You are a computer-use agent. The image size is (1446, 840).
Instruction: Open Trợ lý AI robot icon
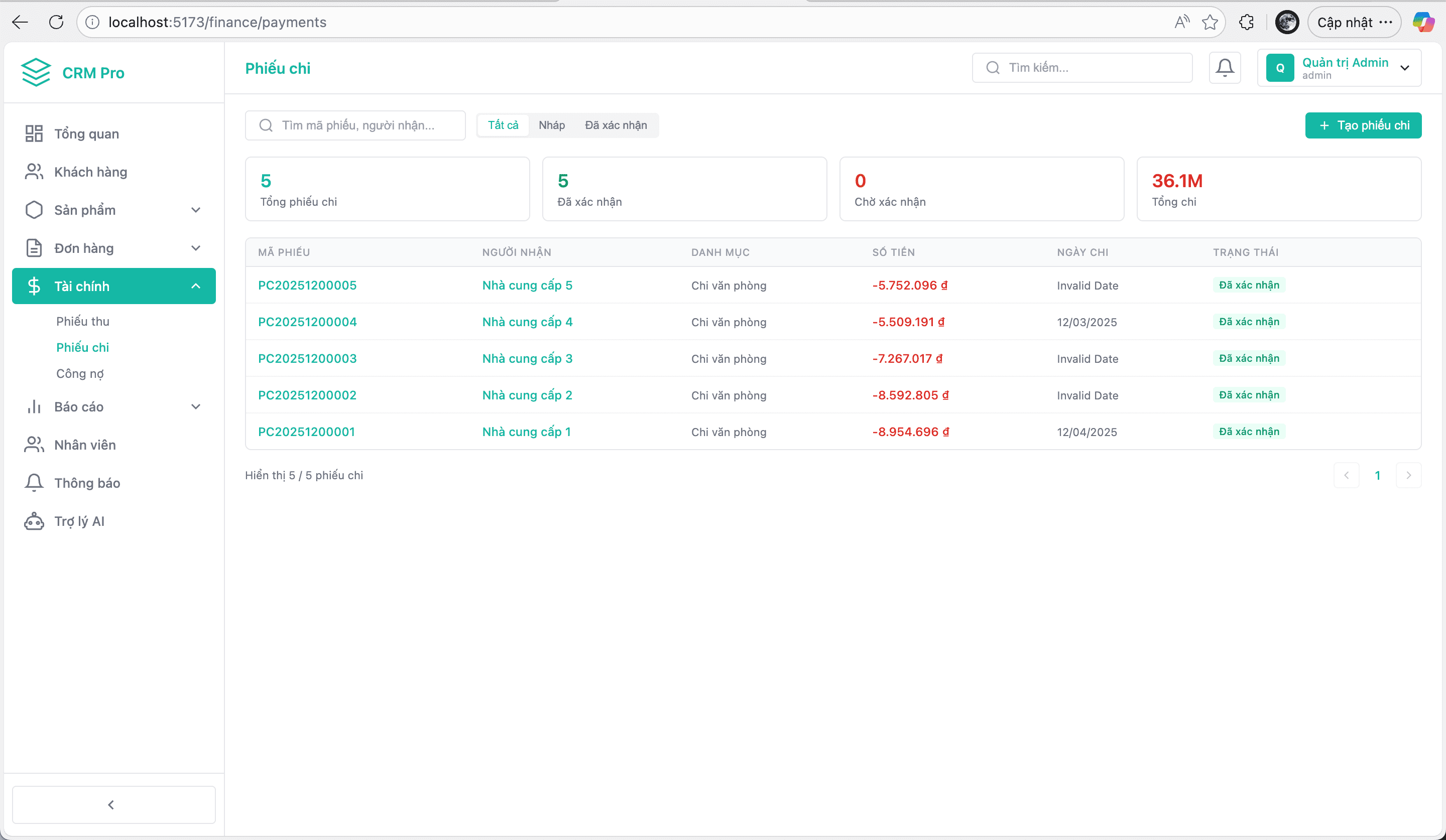pyautogui.click(x=34, y=521)
